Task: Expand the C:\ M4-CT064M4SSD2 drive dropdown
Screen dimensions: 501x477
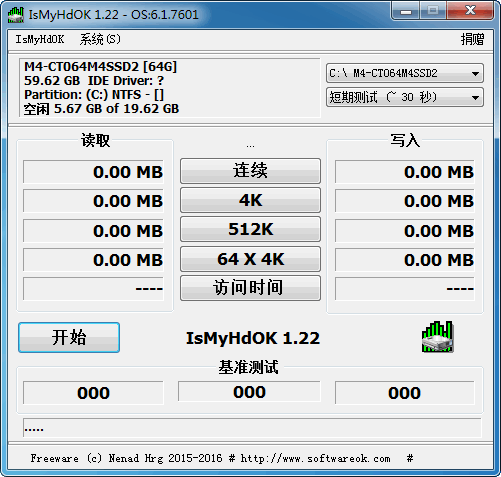Action: [405, 73]
